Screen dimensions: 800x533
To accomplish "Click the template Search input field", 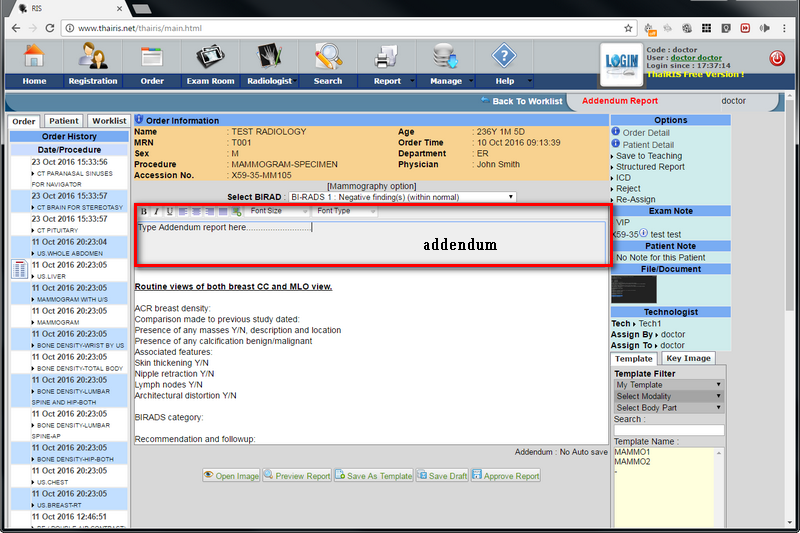I will point(669,430).
